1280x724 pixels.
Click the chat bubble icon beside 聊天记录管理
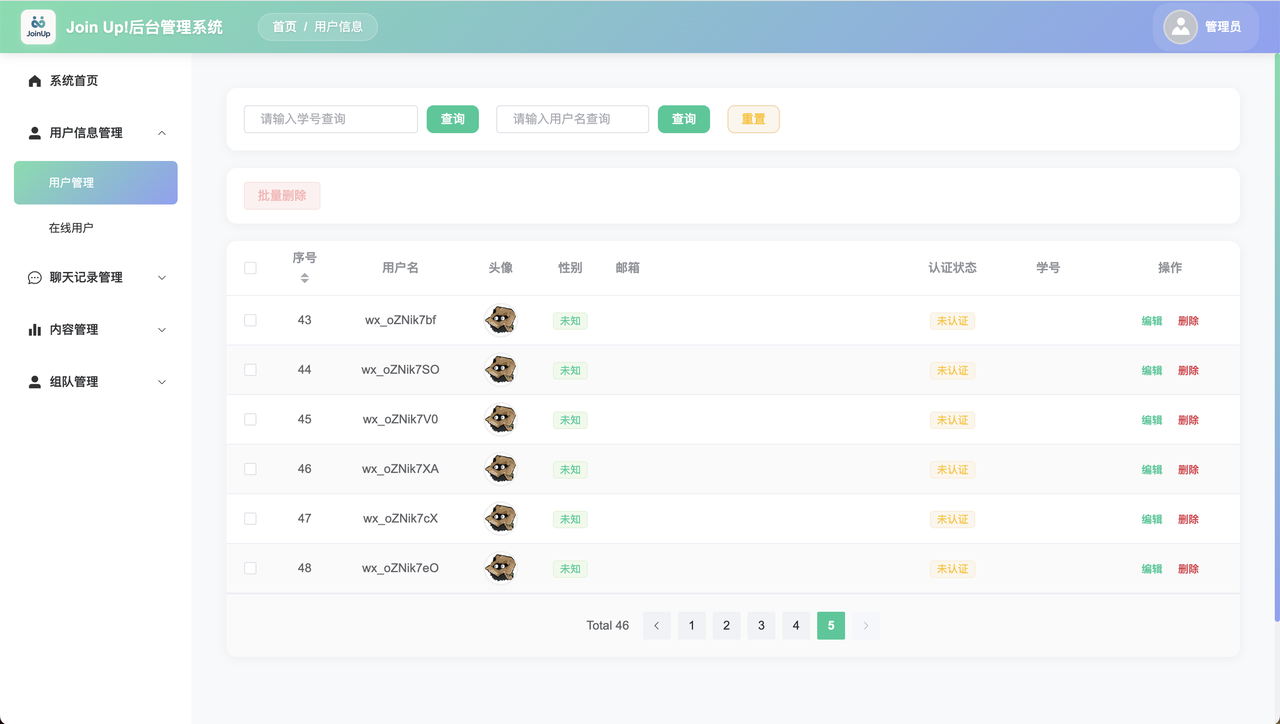(35, 278)
